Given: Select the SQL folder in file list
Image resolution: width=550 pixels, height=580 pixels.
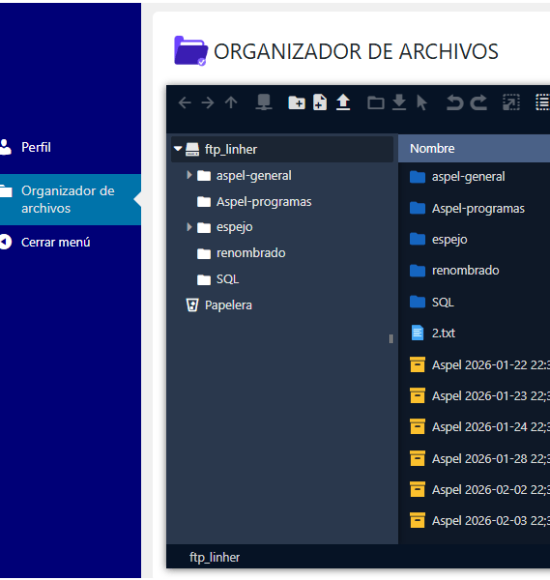Looking at the screenshot, I should click(443, 302).
